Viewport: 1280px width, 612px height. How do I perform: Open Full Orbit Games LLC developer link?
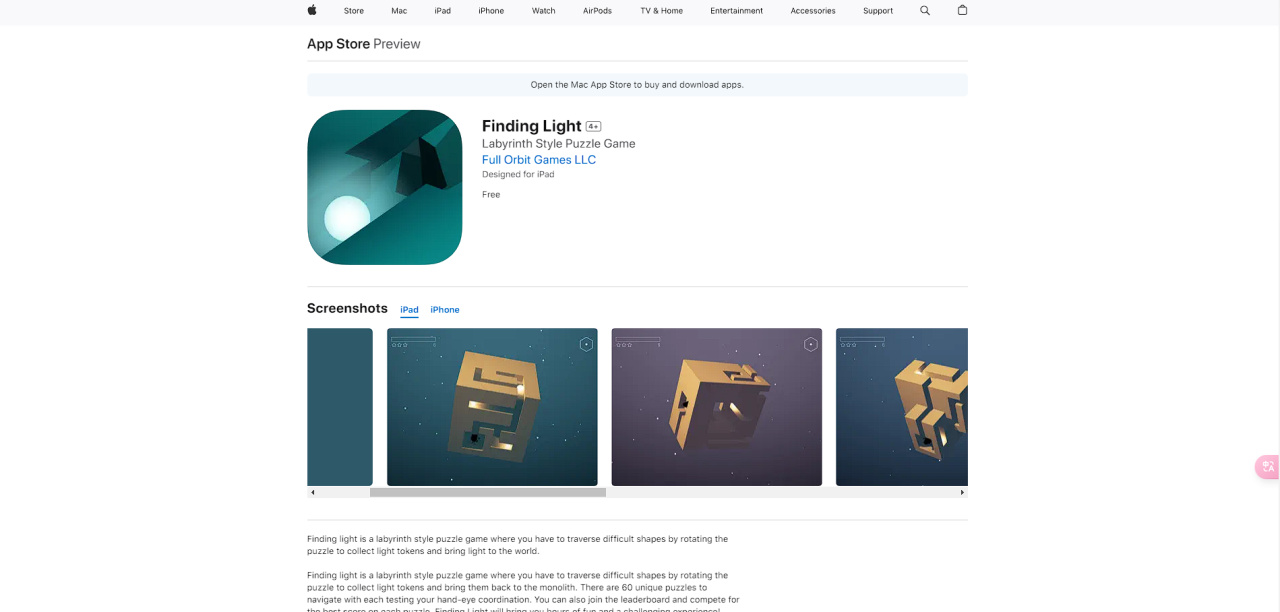point(539,160)
